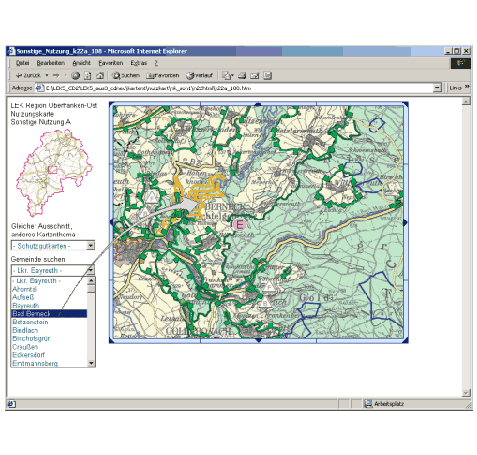Image resolution: width=477 pixels, height=455 pixels.
Task: Click the Edit page toolbar icon
Action: pos(255,76)
